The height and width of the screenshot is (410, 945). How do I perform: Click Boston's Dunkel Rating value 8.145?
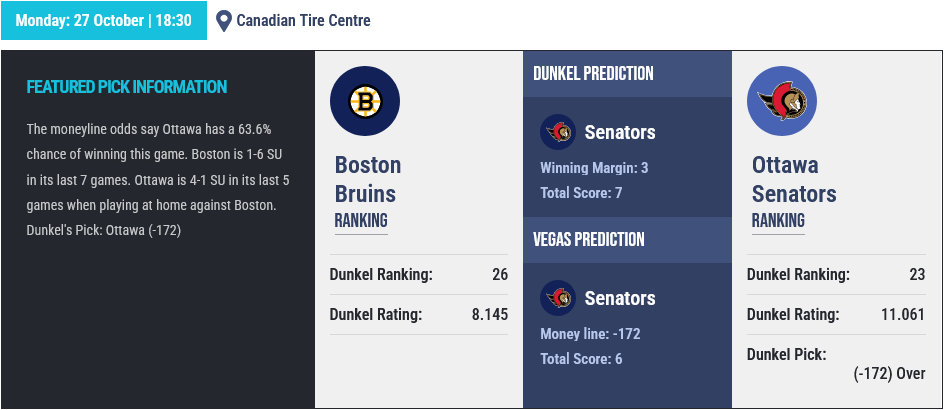pos(490,314)
